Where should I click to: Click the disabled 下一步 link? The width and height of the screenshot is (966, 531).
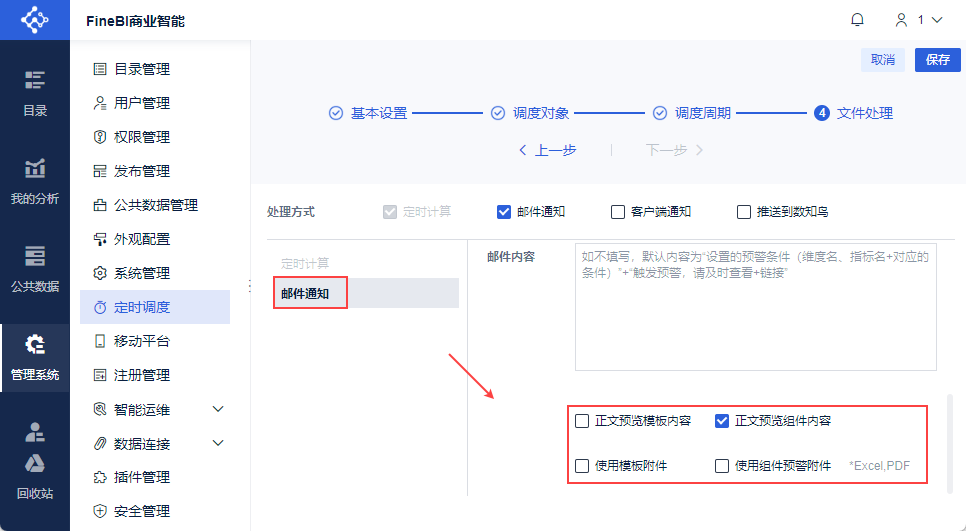(674, 150)
